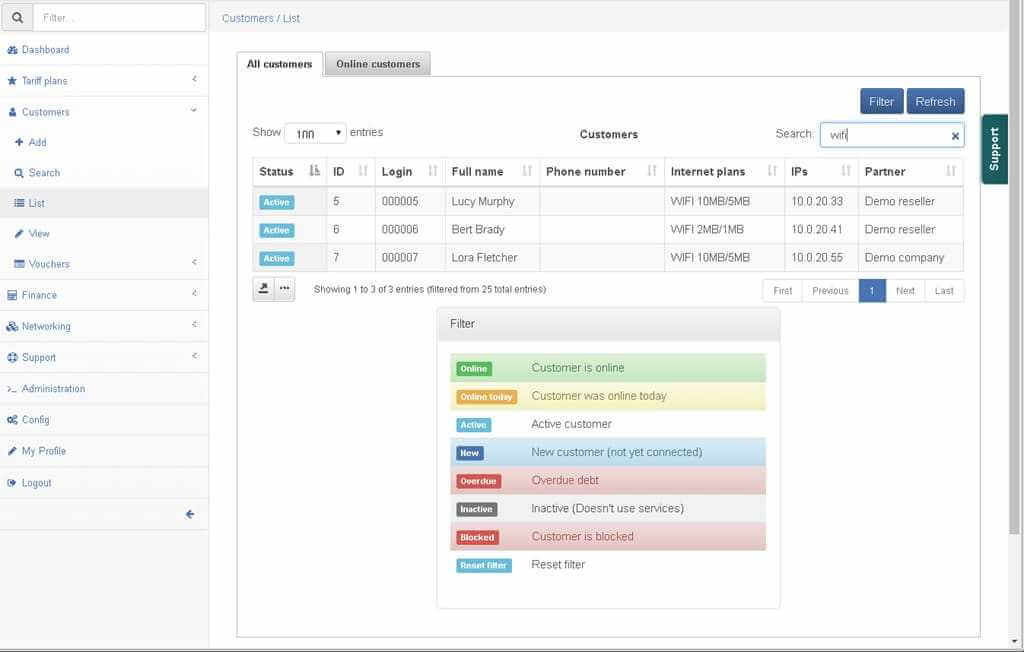Screen dimensions: 1024x652
Task: Clear the search field with X icon
Action: pos(955,136)
